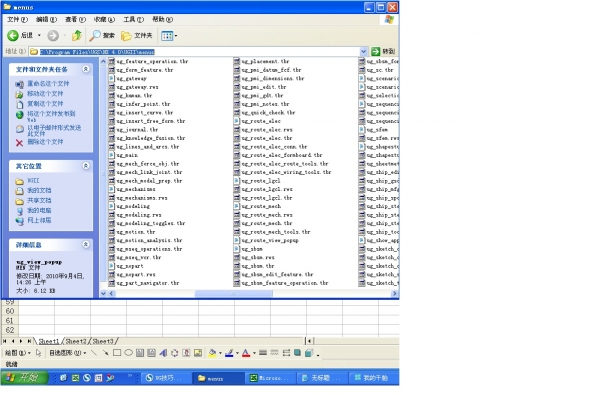Select file ug_route_view_popup
Screen dimensions: 600x395
click(x=270, y=240)
